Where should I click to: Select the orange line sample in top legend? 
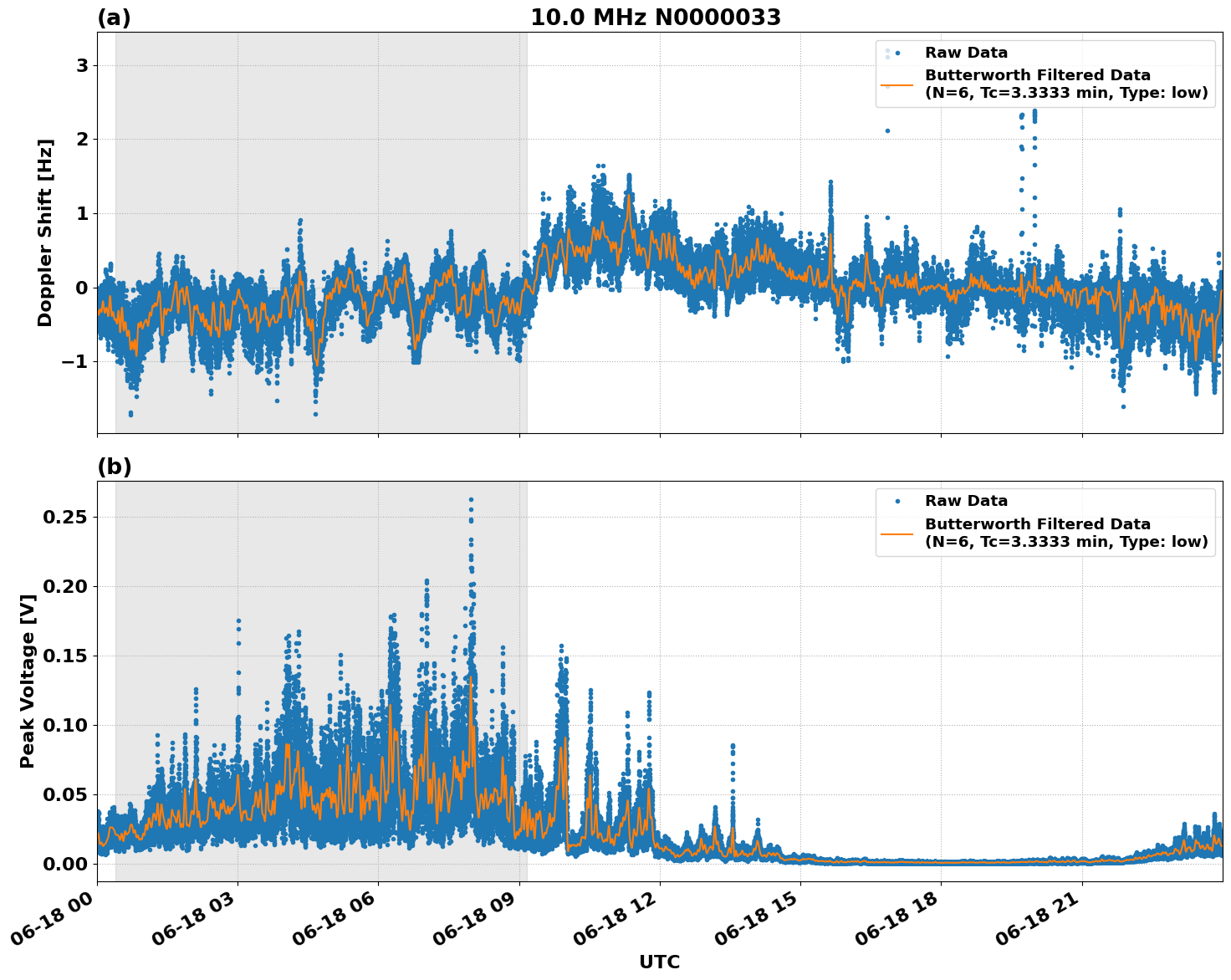895,83
